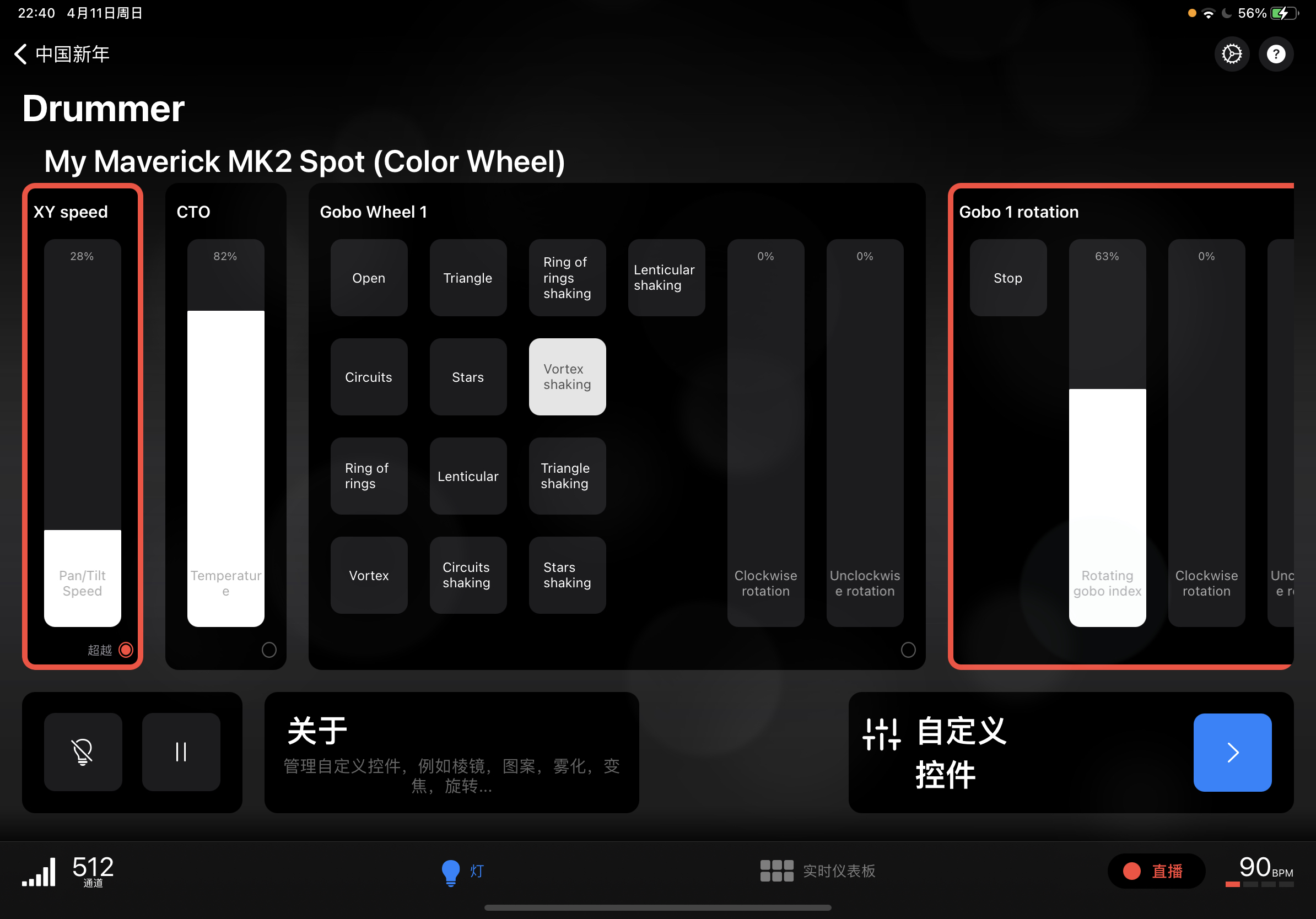Pause playback with the pause button
The width and height of the screenshot is (1316, 919).
[181, 752]
